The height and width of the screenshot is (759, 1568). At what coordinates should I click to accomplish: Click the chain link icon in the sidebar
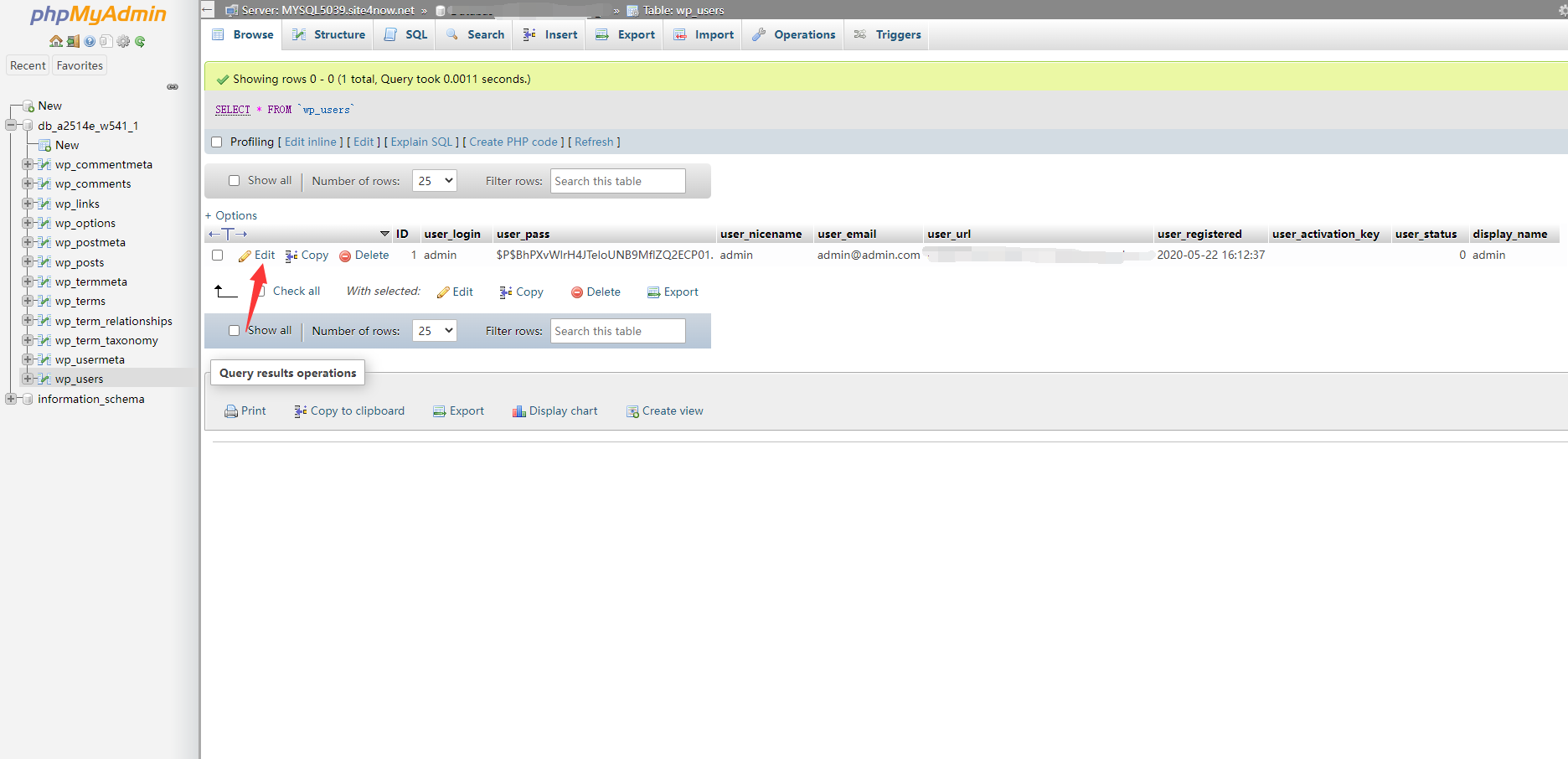coord(173,86)
